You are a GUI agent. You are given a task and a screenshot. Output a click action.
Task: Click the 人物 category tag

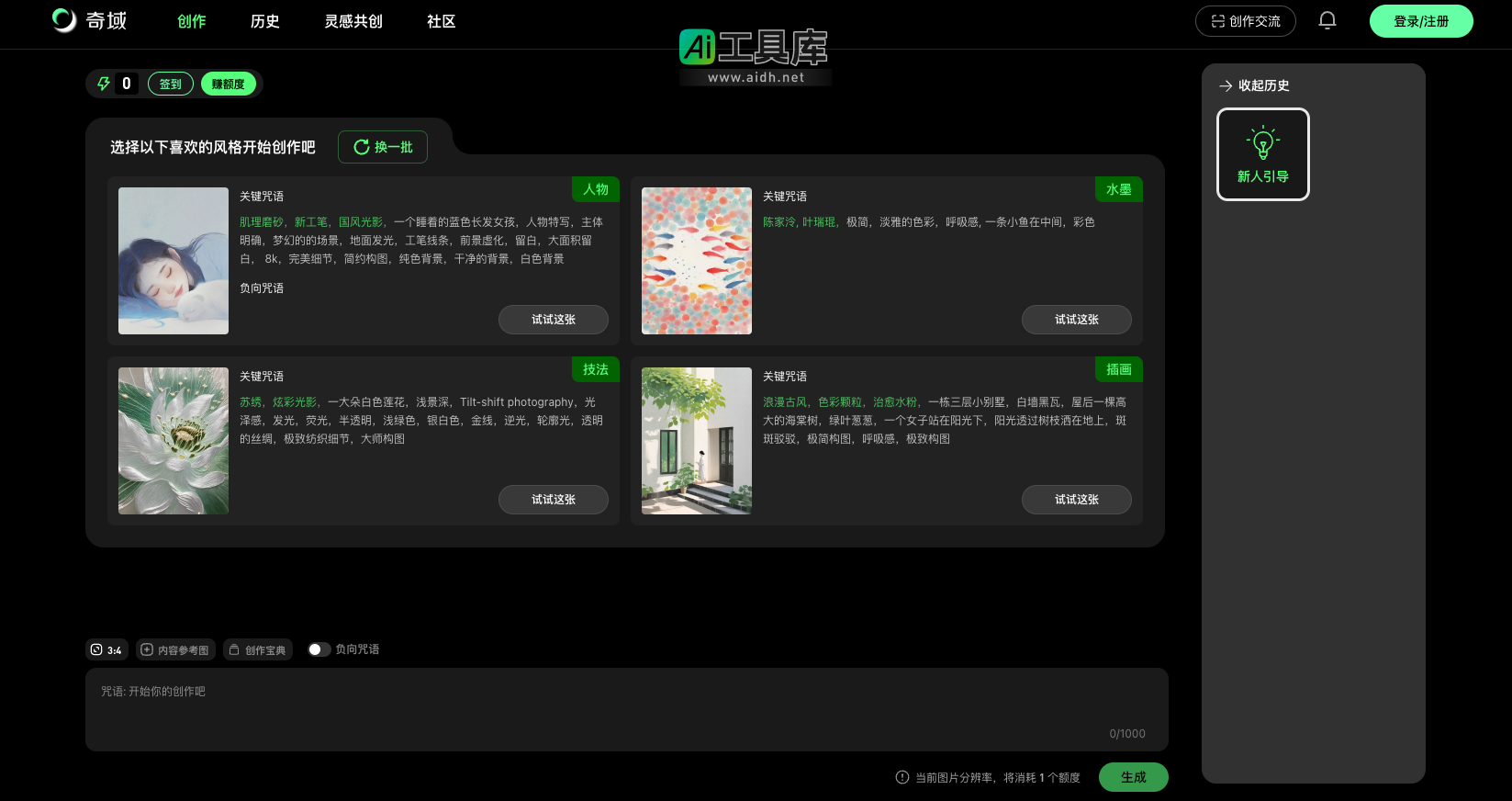coord(596,189)
